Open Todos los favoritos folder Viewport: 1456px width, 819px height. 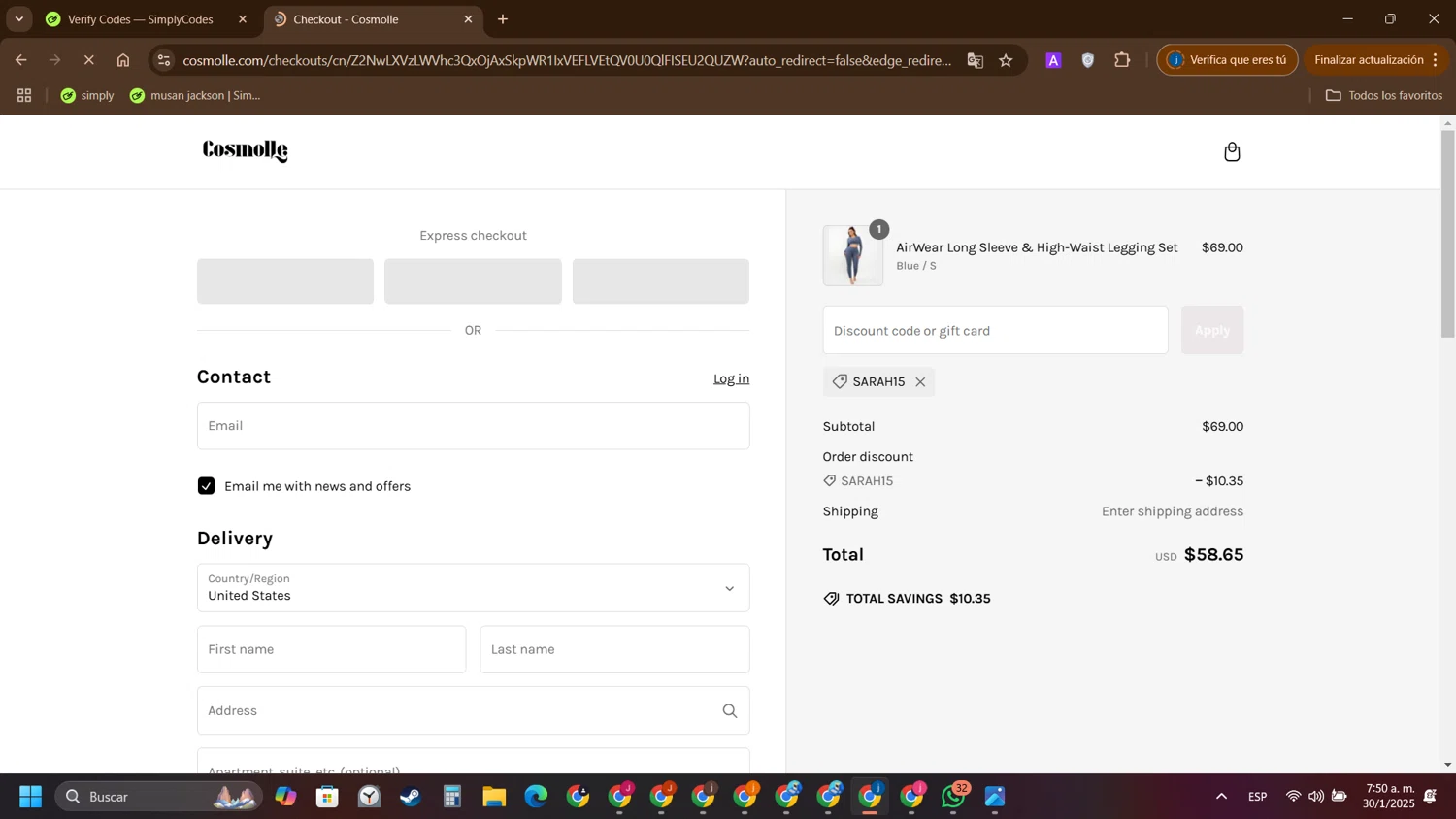(x=1384, y=95)
